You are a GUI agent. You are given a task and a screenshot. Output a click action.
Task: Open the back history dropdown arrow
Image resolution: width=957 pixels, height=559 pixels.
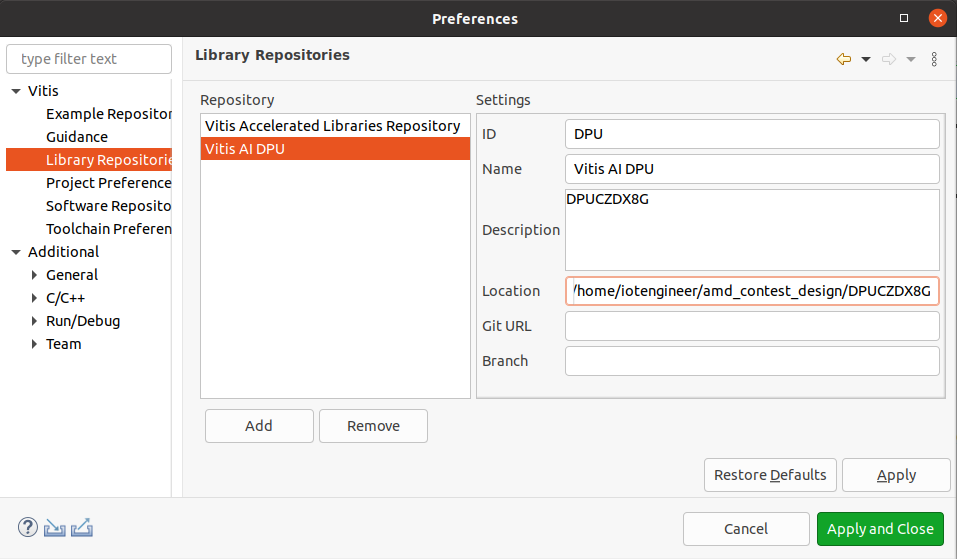pos(866,59)
